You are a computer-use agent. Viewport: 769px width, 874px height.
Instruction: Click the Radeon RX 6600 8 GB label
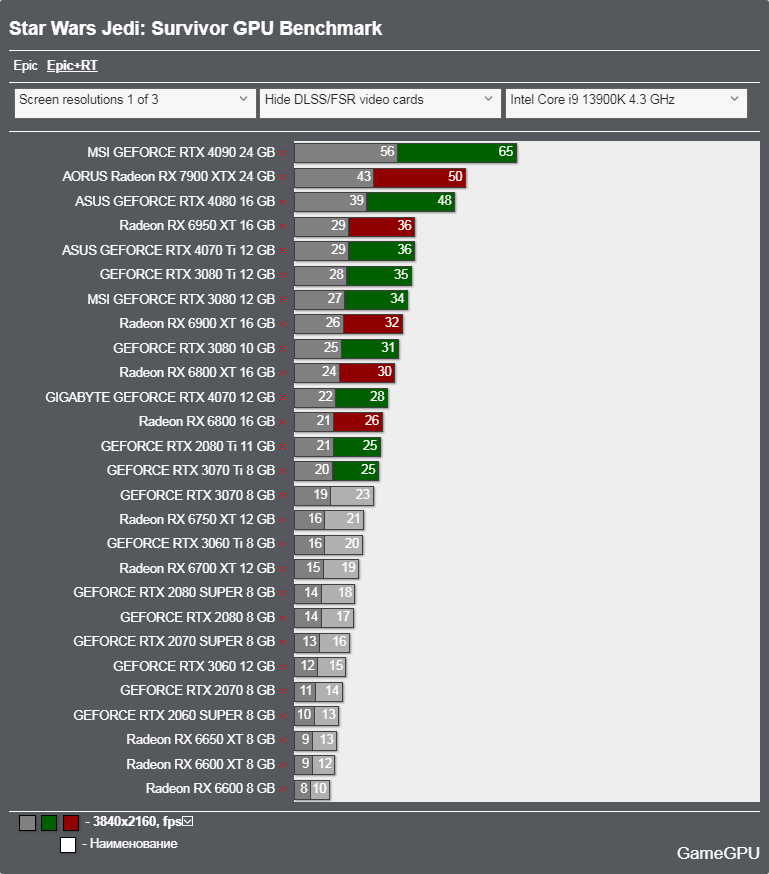(x=211, y=789)
